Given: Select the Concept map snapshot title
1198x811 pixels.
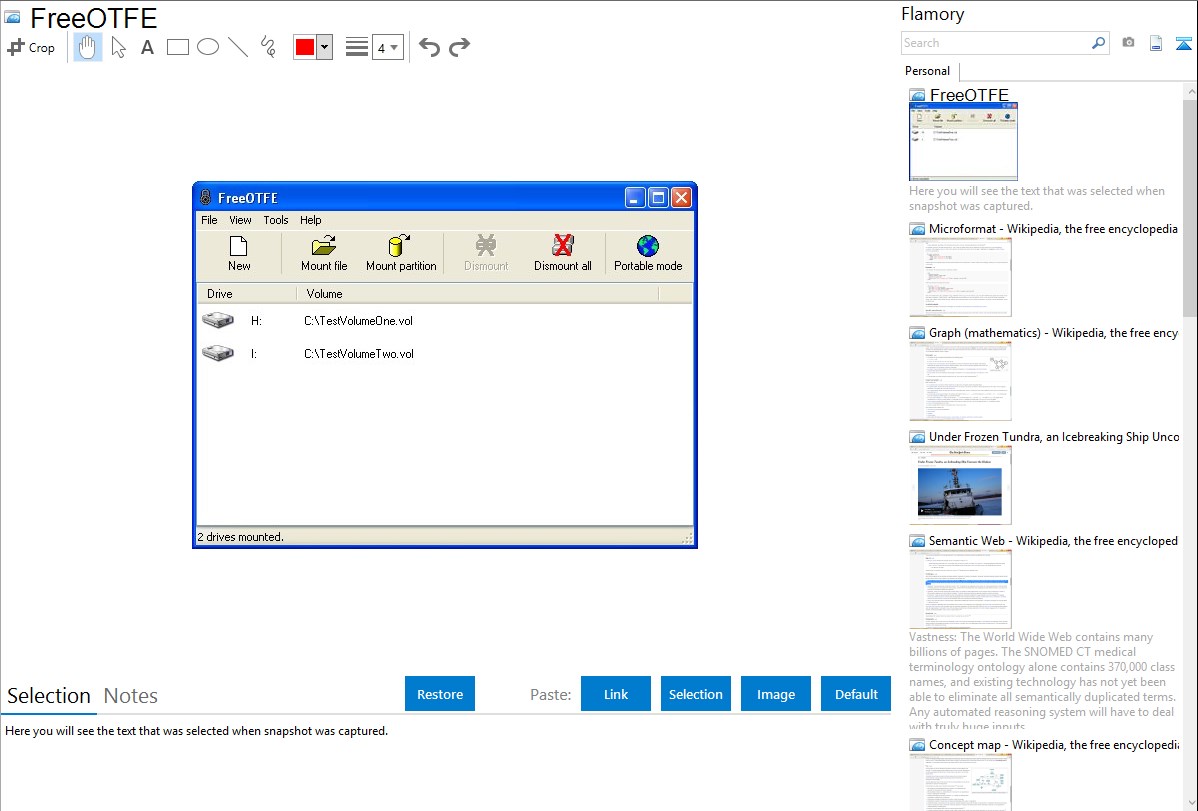Looking at the screenshot, I should (1054, 745).
